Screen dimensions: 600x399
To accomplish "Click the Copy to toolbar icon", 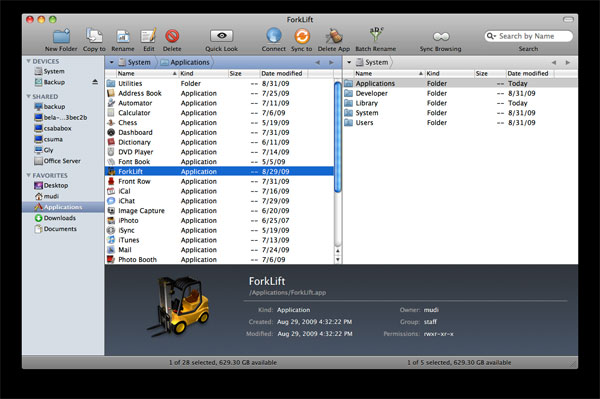I will 94,36.
